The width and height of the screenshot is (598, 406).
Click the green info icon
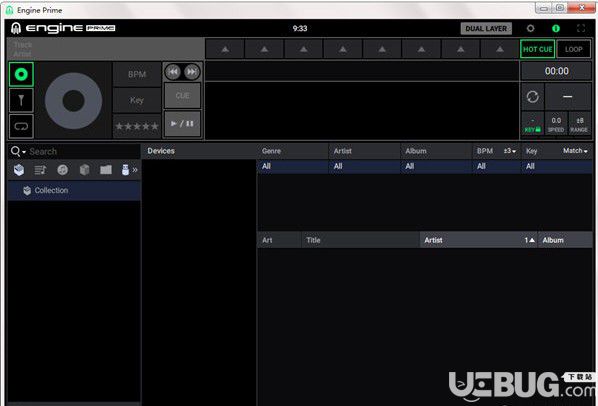[556, 29]
